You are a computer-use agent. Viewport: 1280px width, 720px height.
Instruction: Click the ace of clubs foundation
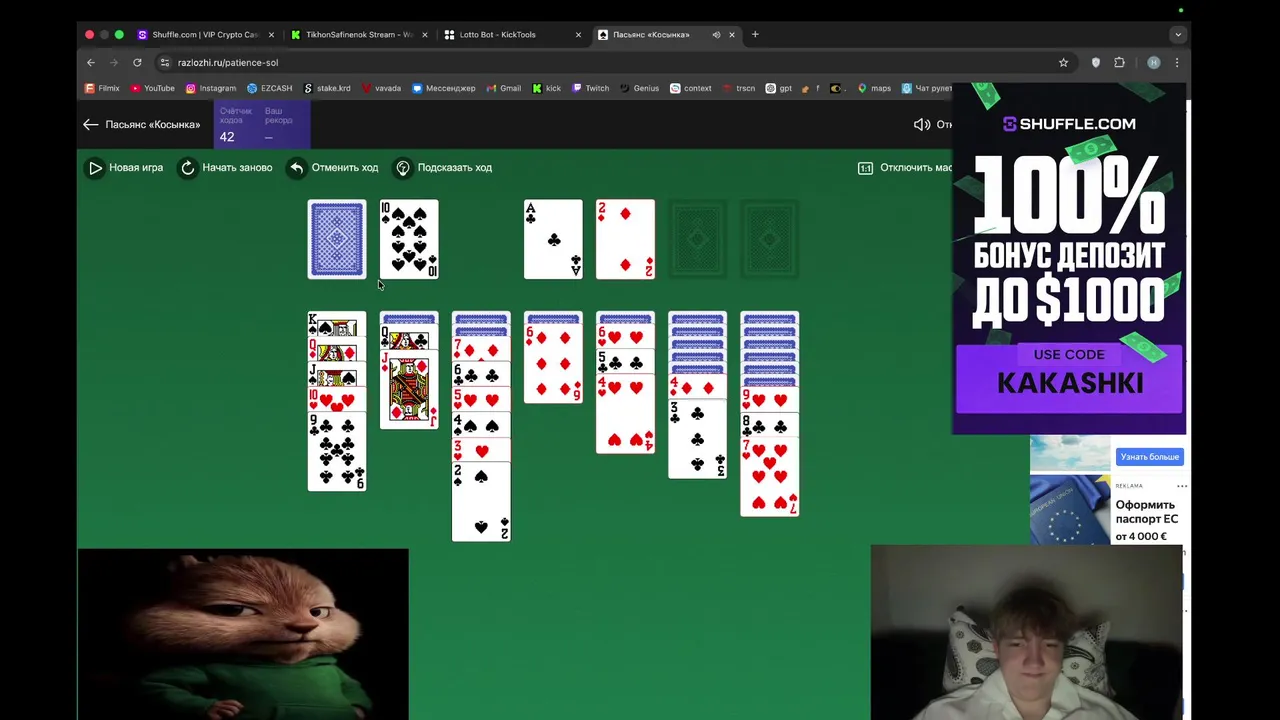(553, 239)
